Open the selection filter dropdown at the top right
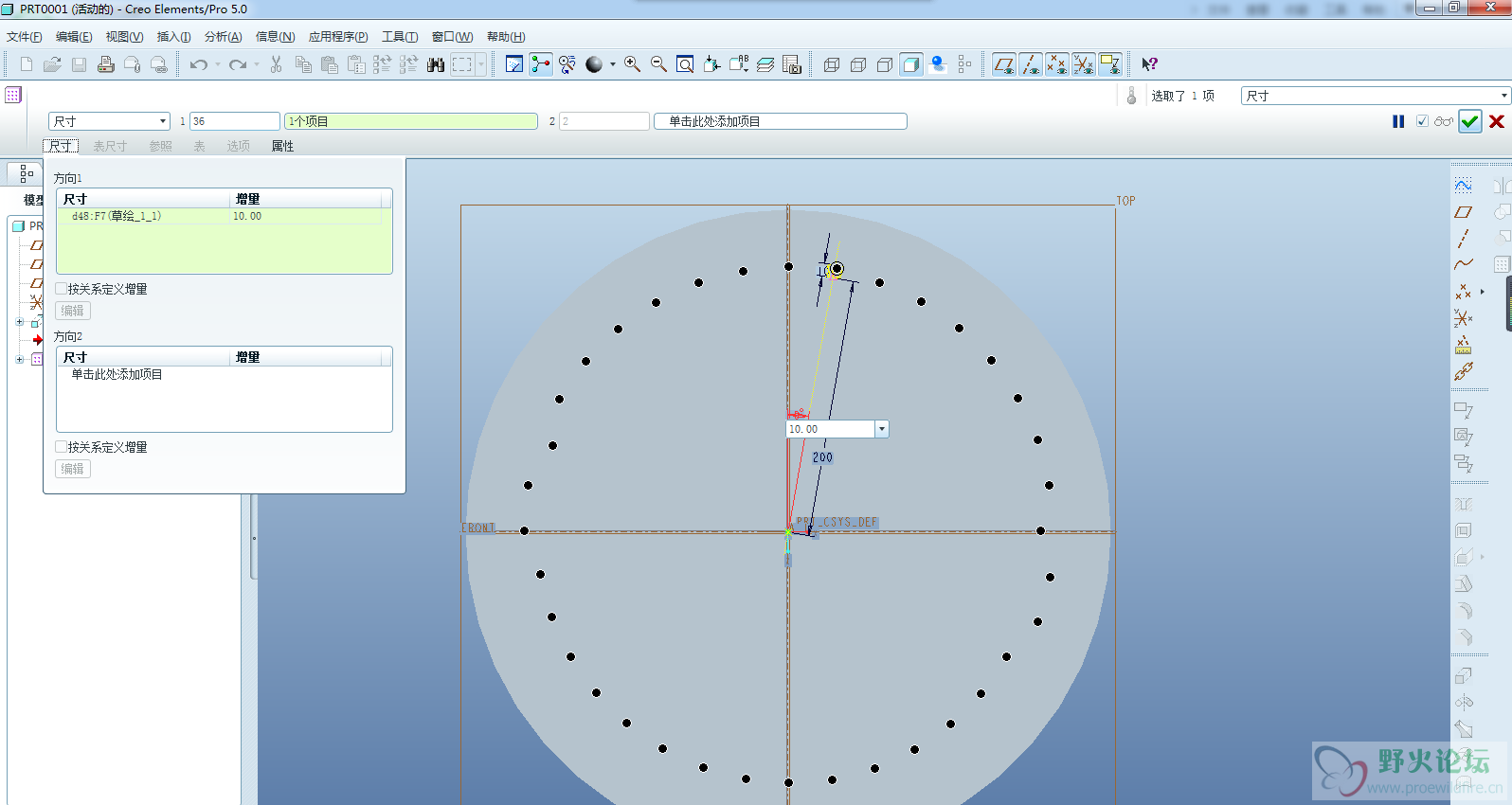The height and width of the screenshot is (805, 1512). pos(1375,96)
